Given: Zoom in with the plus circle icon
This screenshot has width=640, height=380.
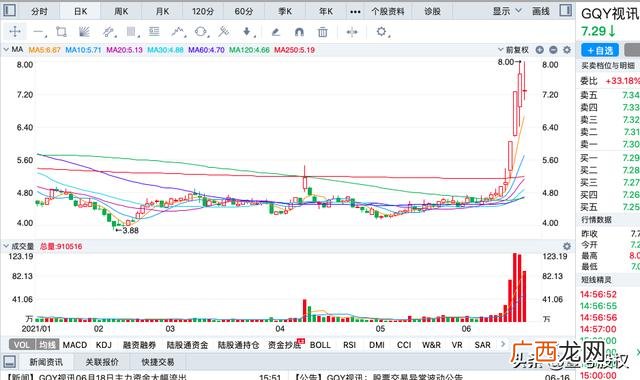Looking at the screenshot, I should pyautogui.click(x=540, y=50).
